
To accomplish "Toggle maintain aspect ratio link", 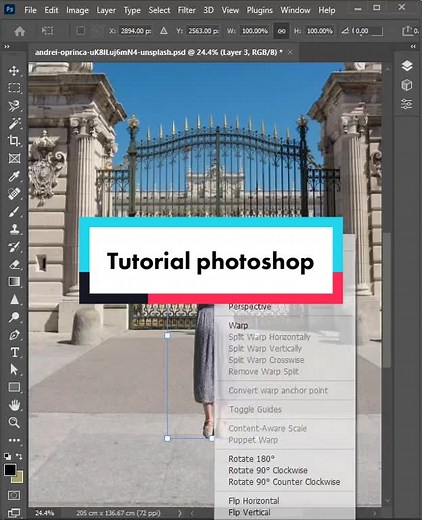I will click(x=281, y=31).
